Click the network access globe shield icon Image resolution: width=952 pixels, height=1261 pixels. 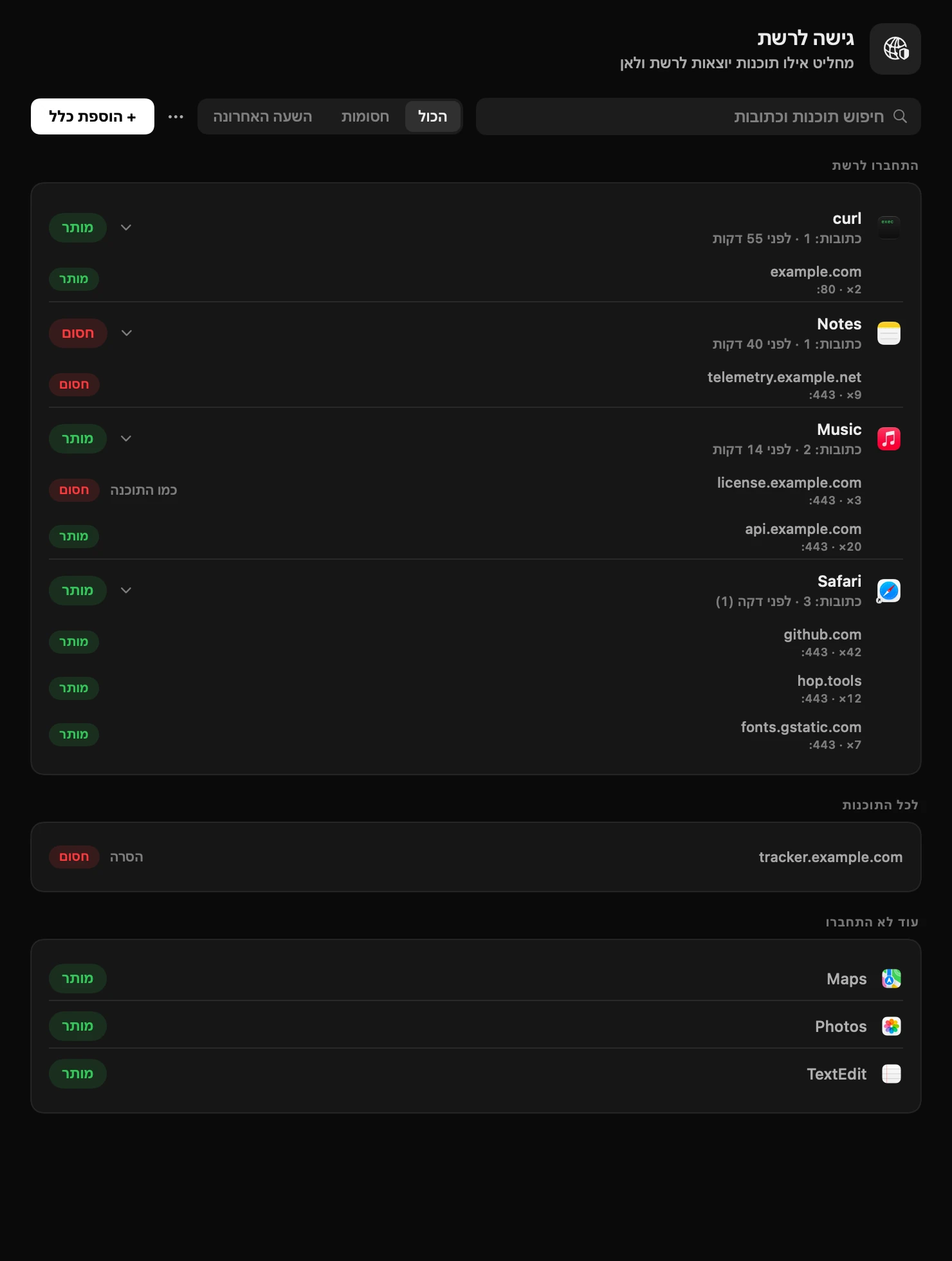click(x=895, y=49)
